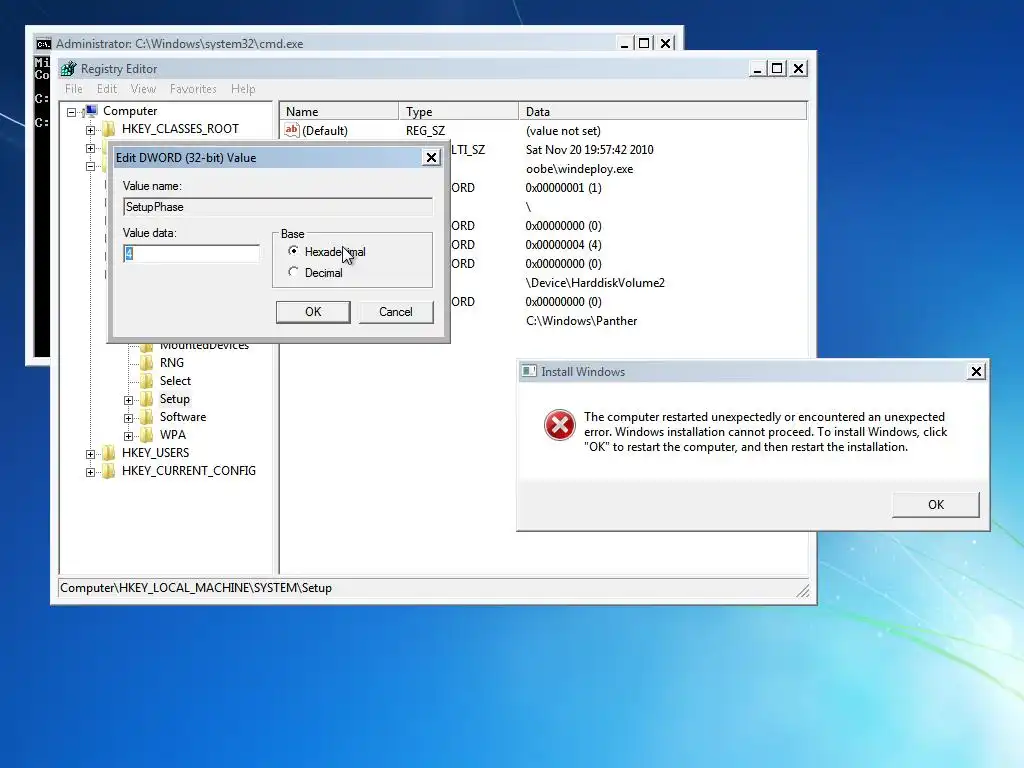Click the HKEY_CLASSES_ROOT folder icon
This screenshot has width=1024, height=768.
pos(108,129)
